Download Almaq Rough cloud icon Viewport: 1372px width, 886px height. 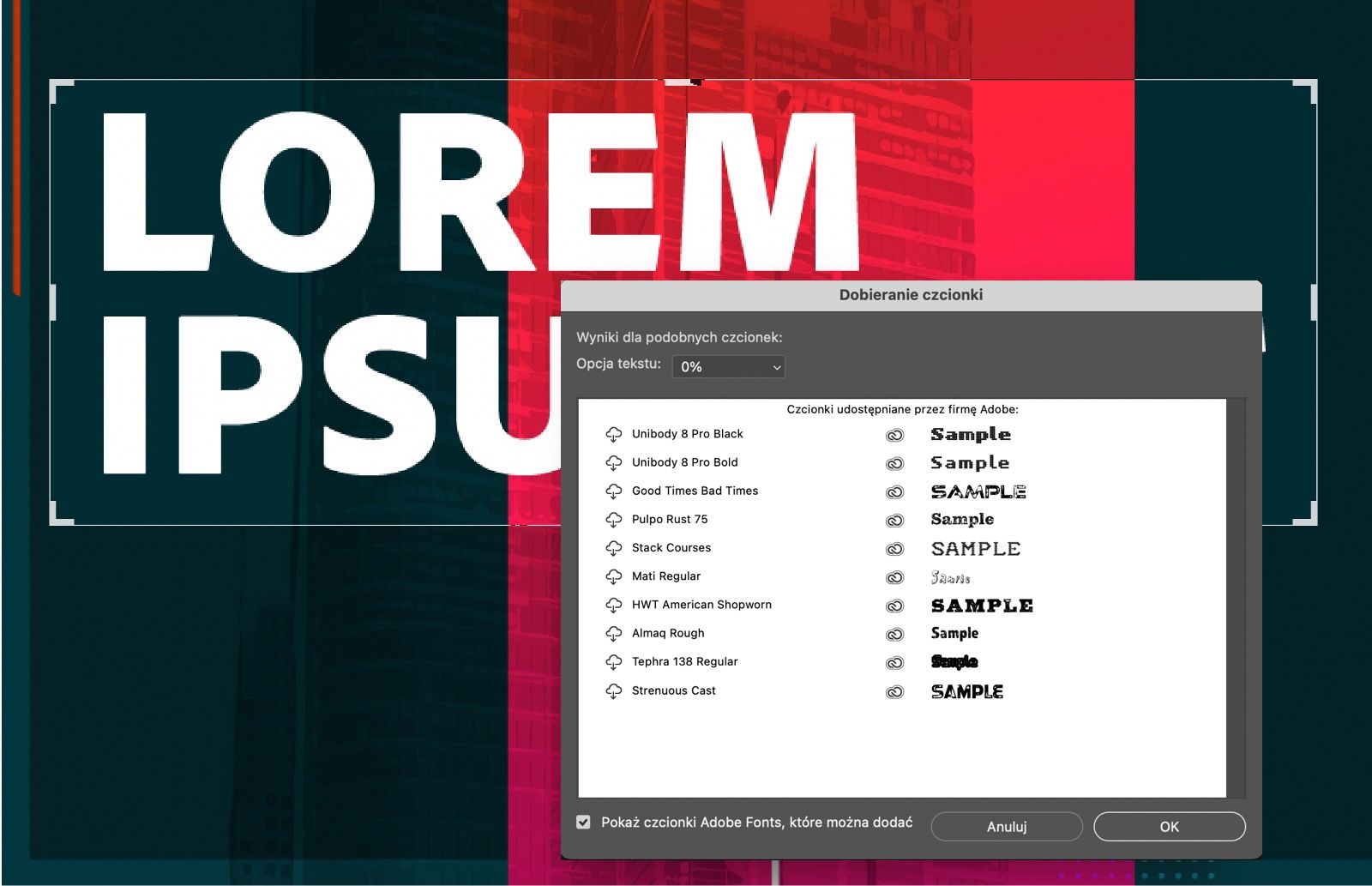(x=614, y=634)
